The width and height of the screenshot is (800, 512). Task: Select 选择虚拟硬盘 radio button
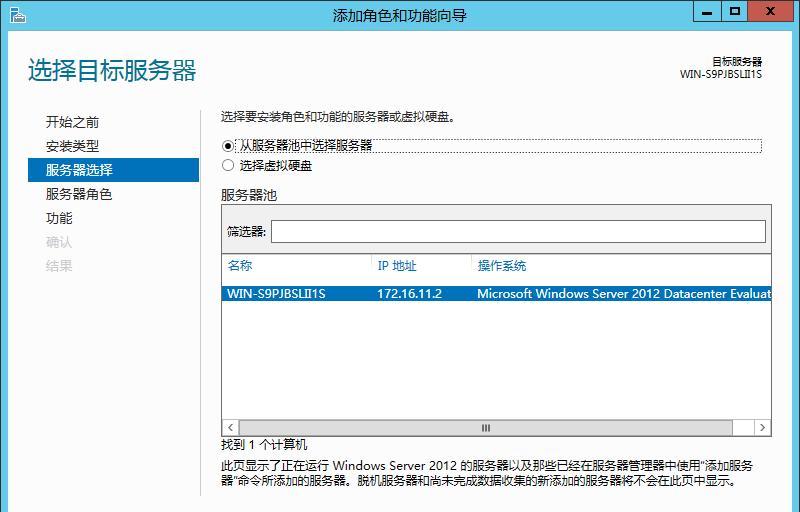pyautogui.click(x=228, y=165)
